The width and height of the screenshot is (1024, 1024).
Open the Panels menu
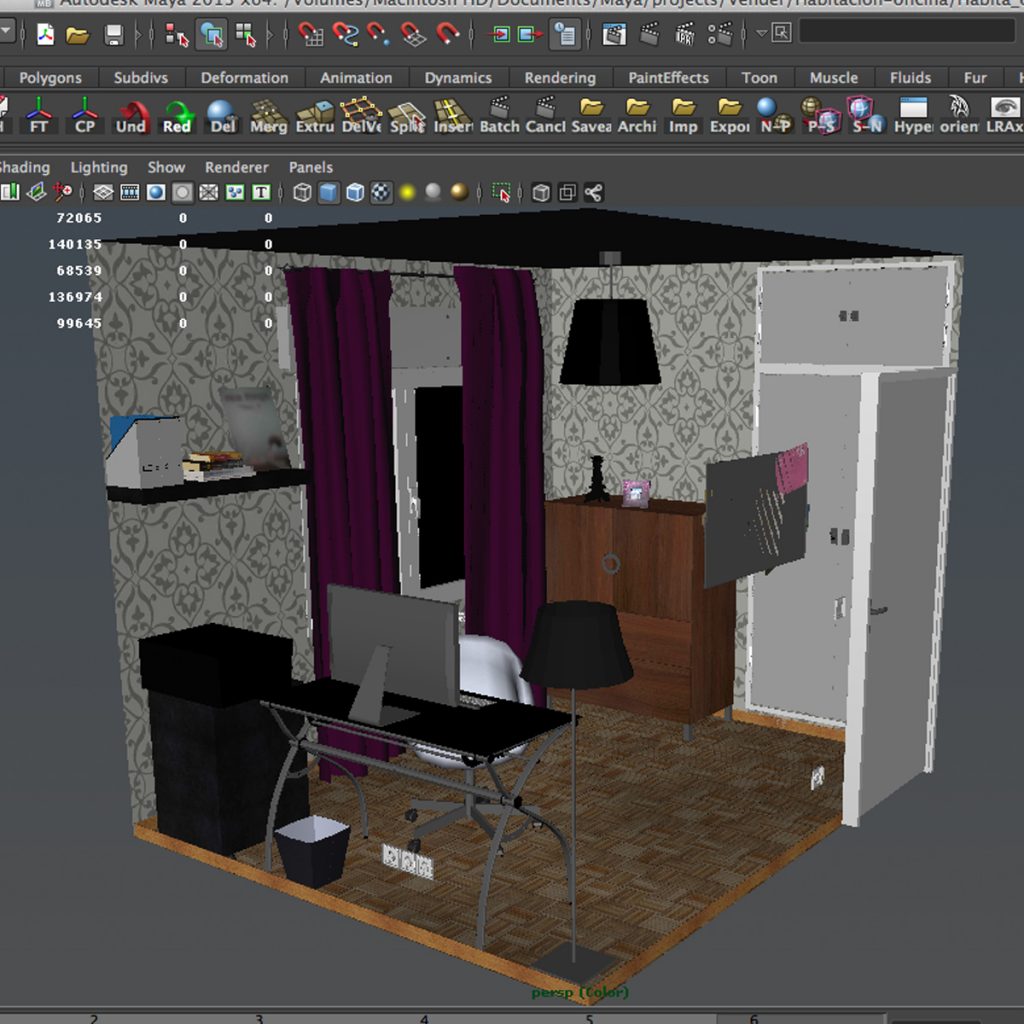310,167
